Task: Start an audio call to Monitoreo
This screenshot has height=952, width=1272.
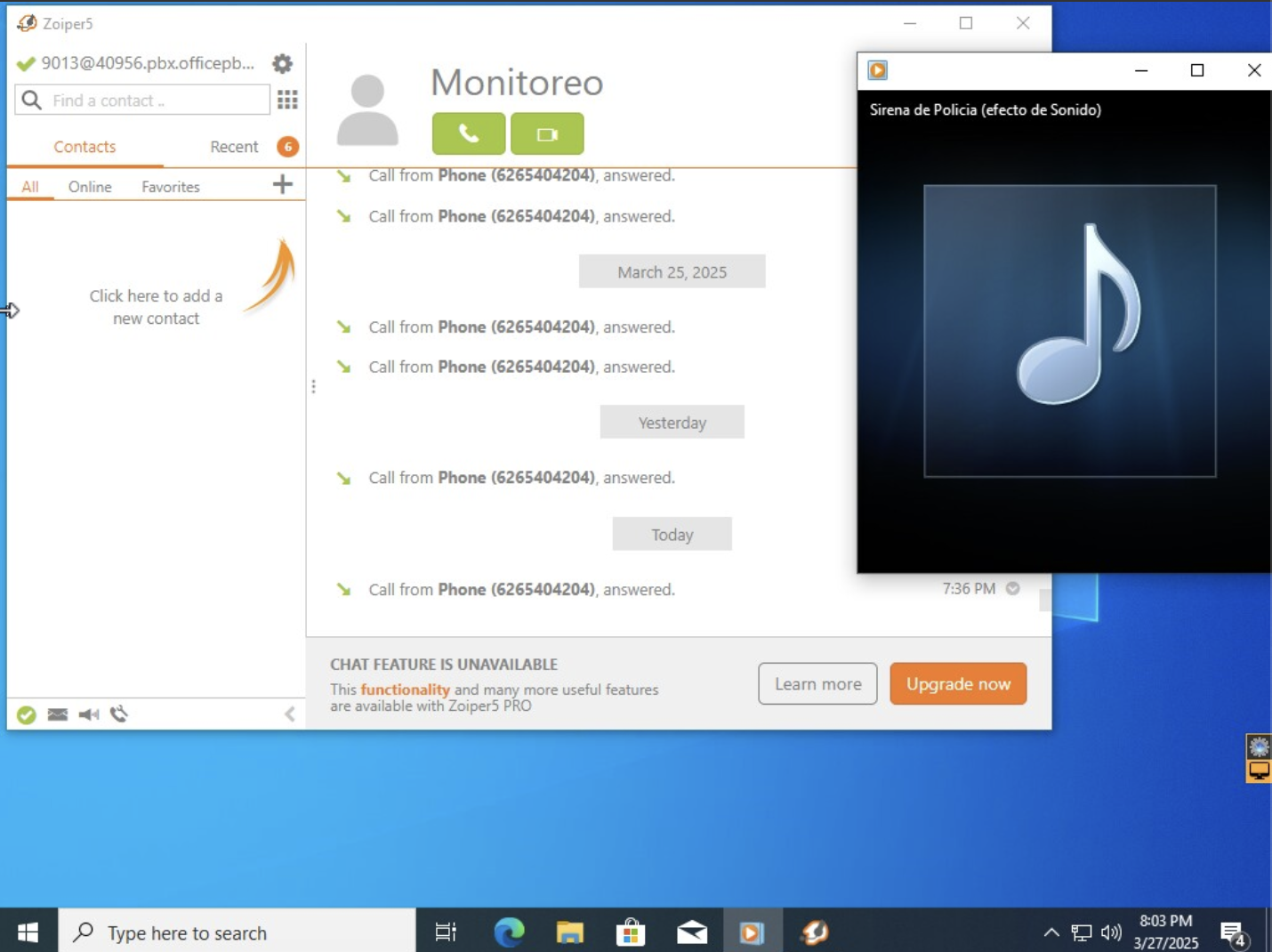Action: click(x=469, y=133)
